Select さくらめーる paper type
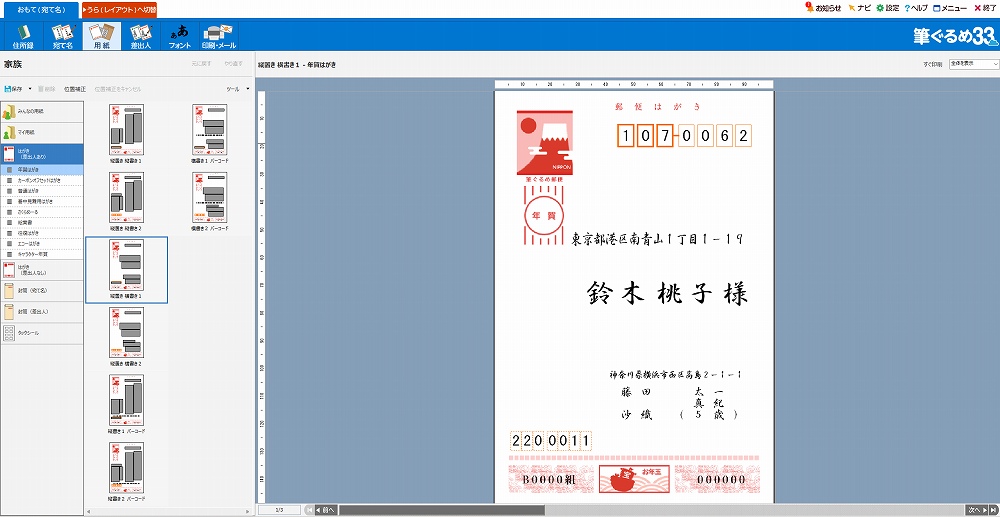 (41, 212)
